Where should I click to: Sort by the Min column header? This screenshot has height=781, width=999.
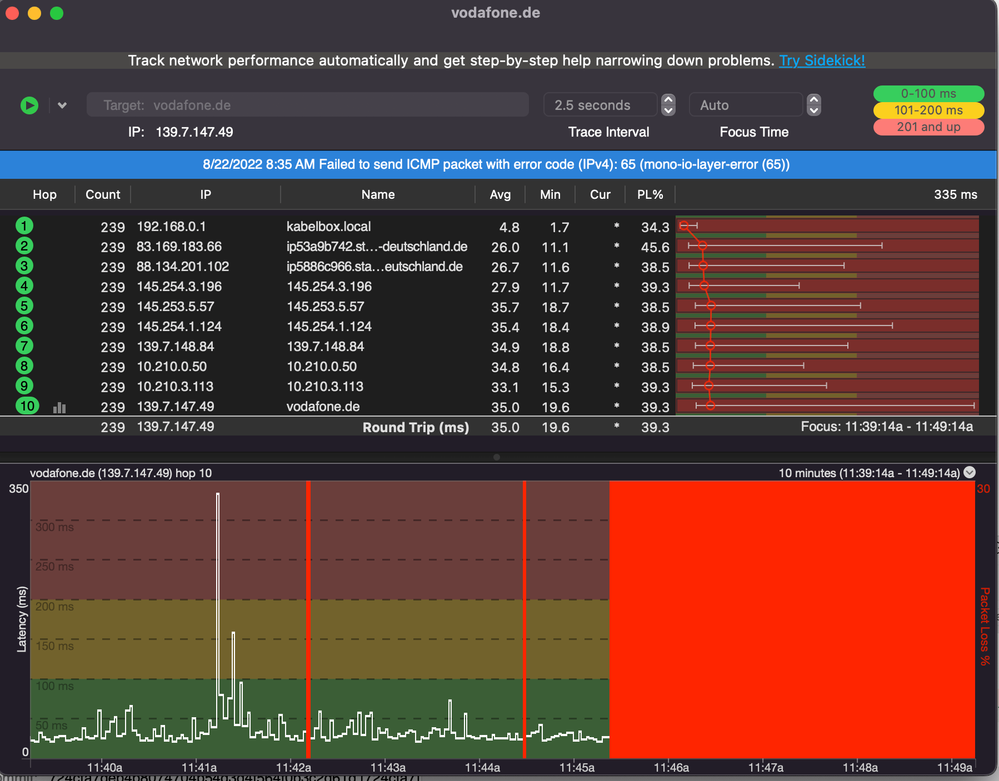(x=550, y=194)
